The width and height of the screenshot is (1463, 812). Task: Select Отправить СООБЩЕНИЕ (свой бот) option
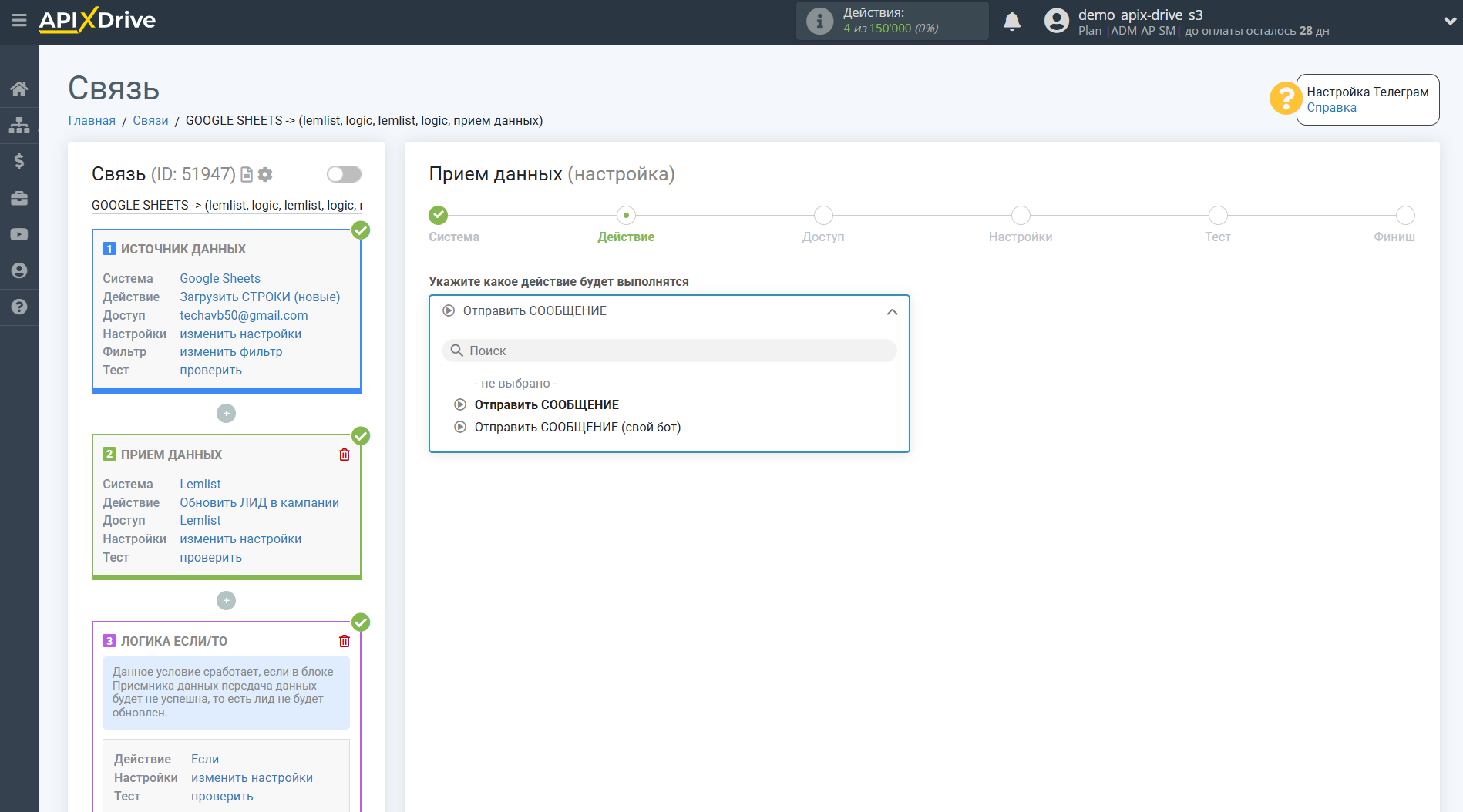coord(577,427)
